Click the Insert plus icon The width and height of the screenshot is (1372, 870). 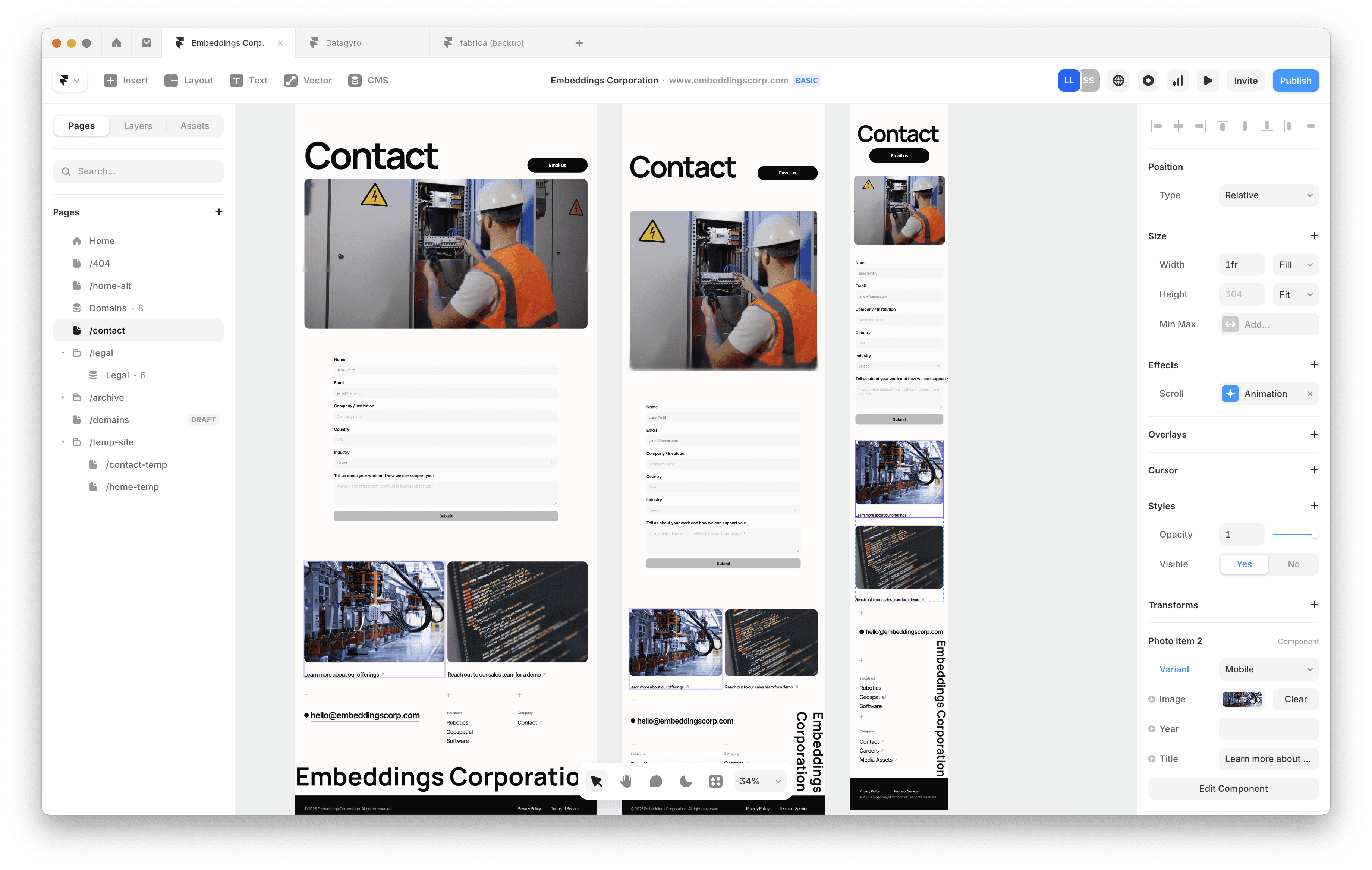pyautogui.click(x=110, y=81)
